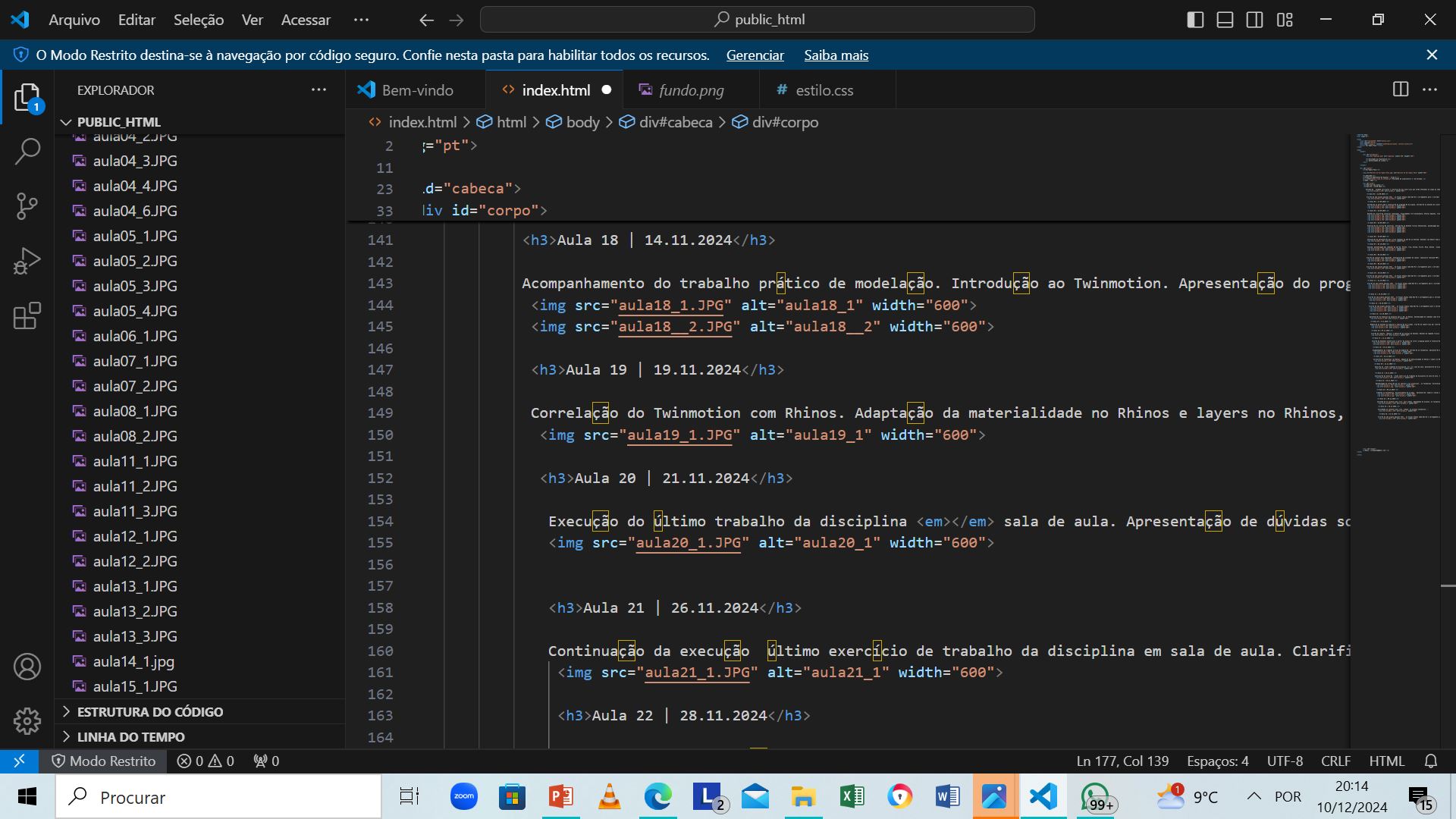Open index.html breadcrumb dropdown
Viewport: 1456px width, 819px height.
(413, 122)
